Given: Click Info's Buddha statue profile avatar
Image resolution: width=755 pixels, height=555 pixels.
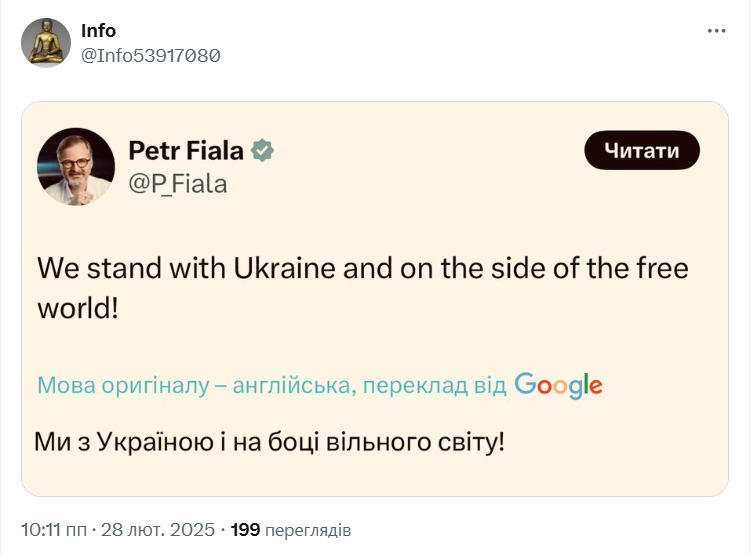Looking at the screenshot, I should 46,43.
